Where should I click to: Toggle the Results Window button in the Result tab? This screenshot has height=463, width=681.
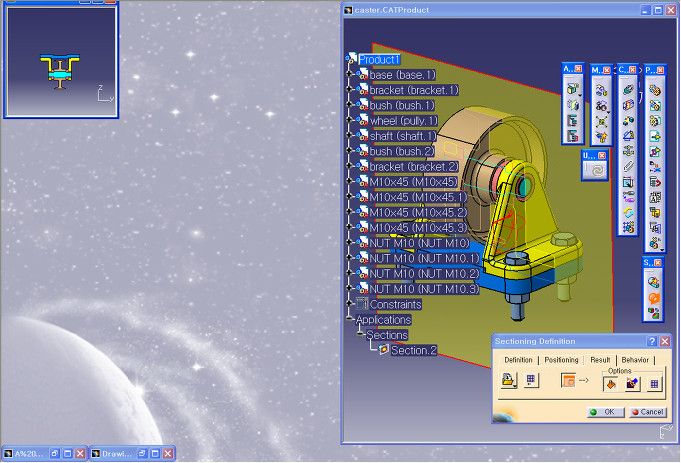pyautogui.click(x=568, y=380)
